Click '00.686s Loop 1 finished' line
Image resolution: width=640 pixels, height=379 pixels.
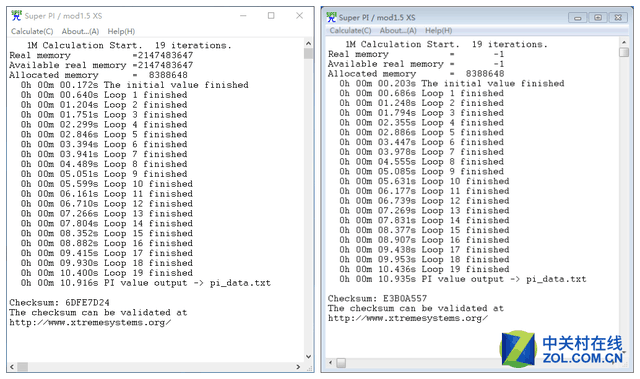[422, 93]
